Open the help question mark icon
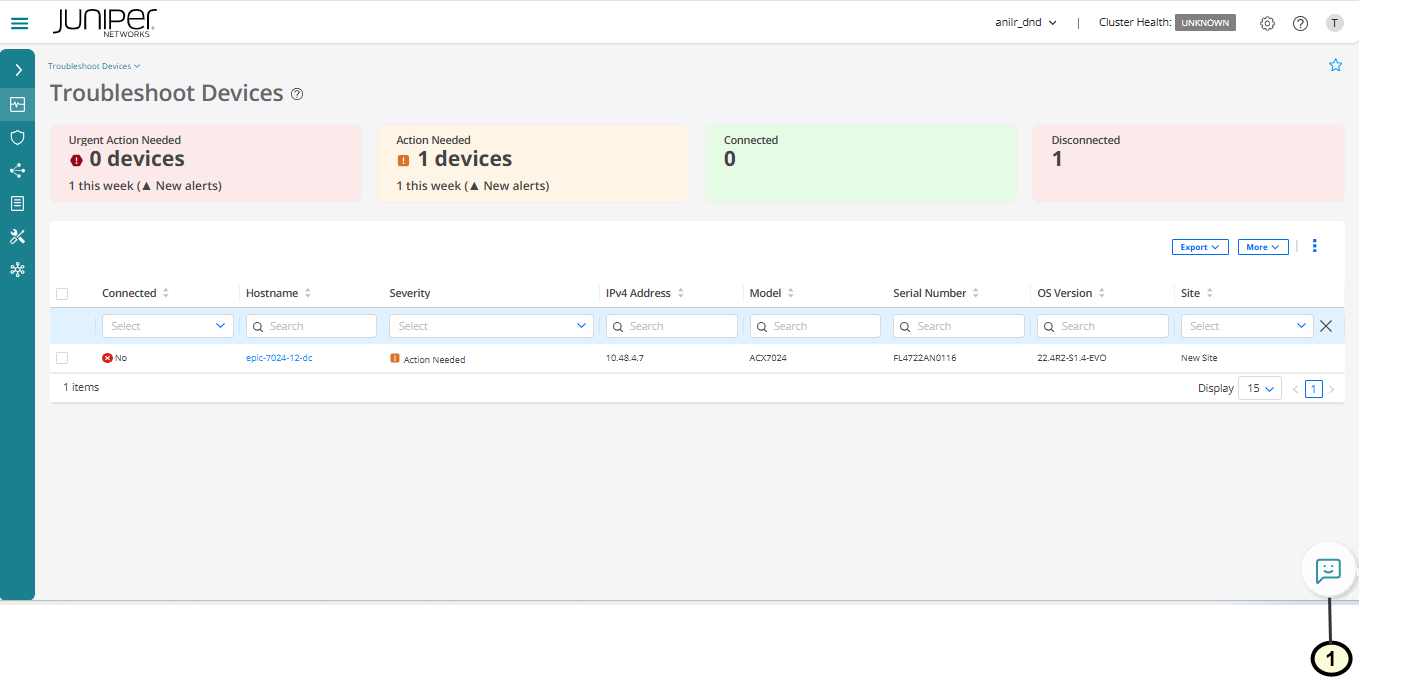Image resolution: width=1424 pixels, height=684 pixels. tap(1300, 23)
